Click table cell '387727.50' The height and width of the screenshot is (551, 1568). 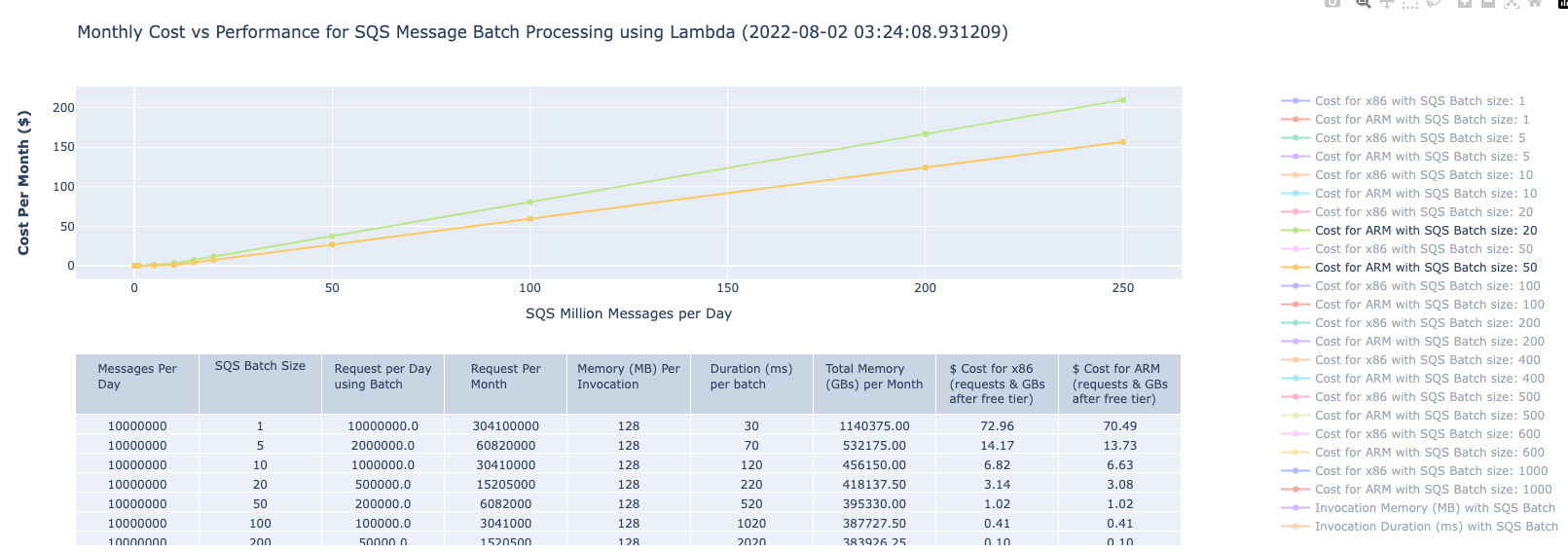[x=874, y=524]
